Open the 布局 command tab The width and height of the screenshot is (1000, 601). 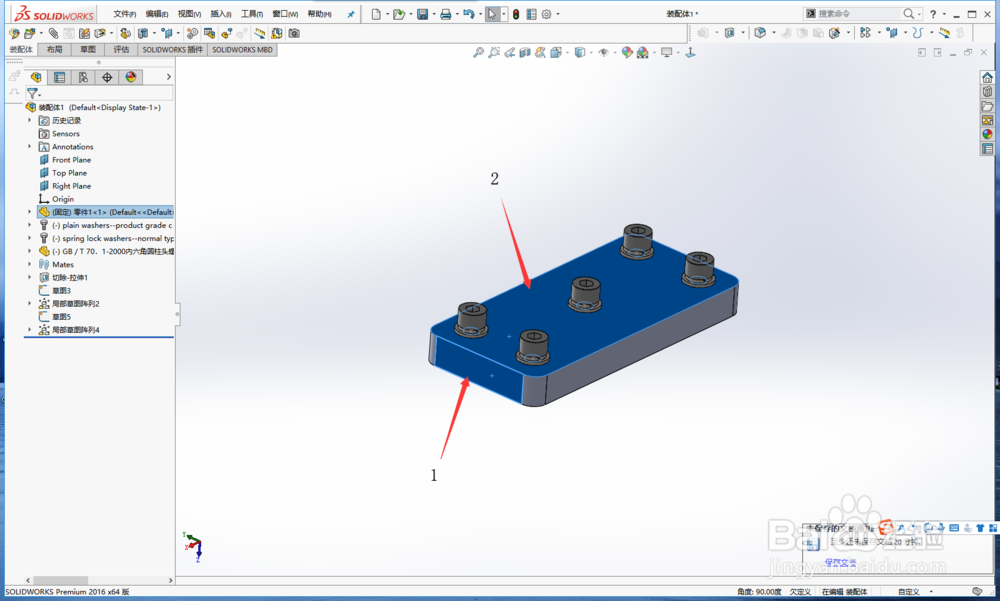(55, 50)
